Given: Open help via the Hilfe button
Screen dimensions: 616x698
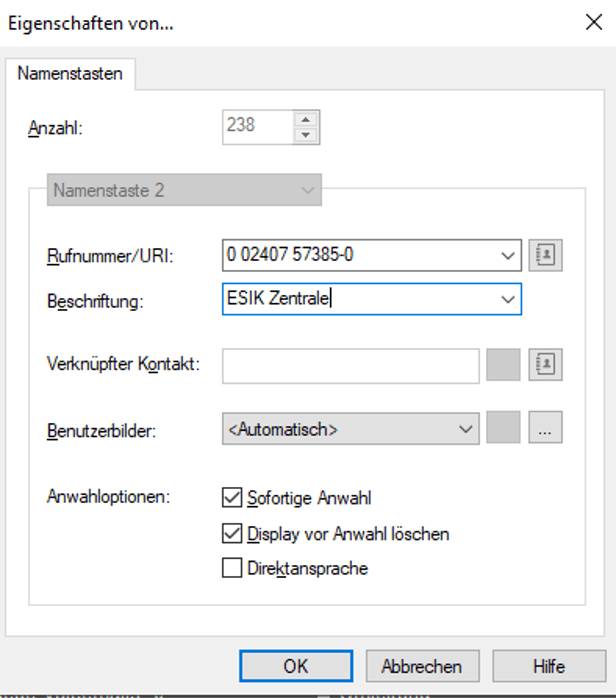Looking at the screenshot, I should click(548, 666).
